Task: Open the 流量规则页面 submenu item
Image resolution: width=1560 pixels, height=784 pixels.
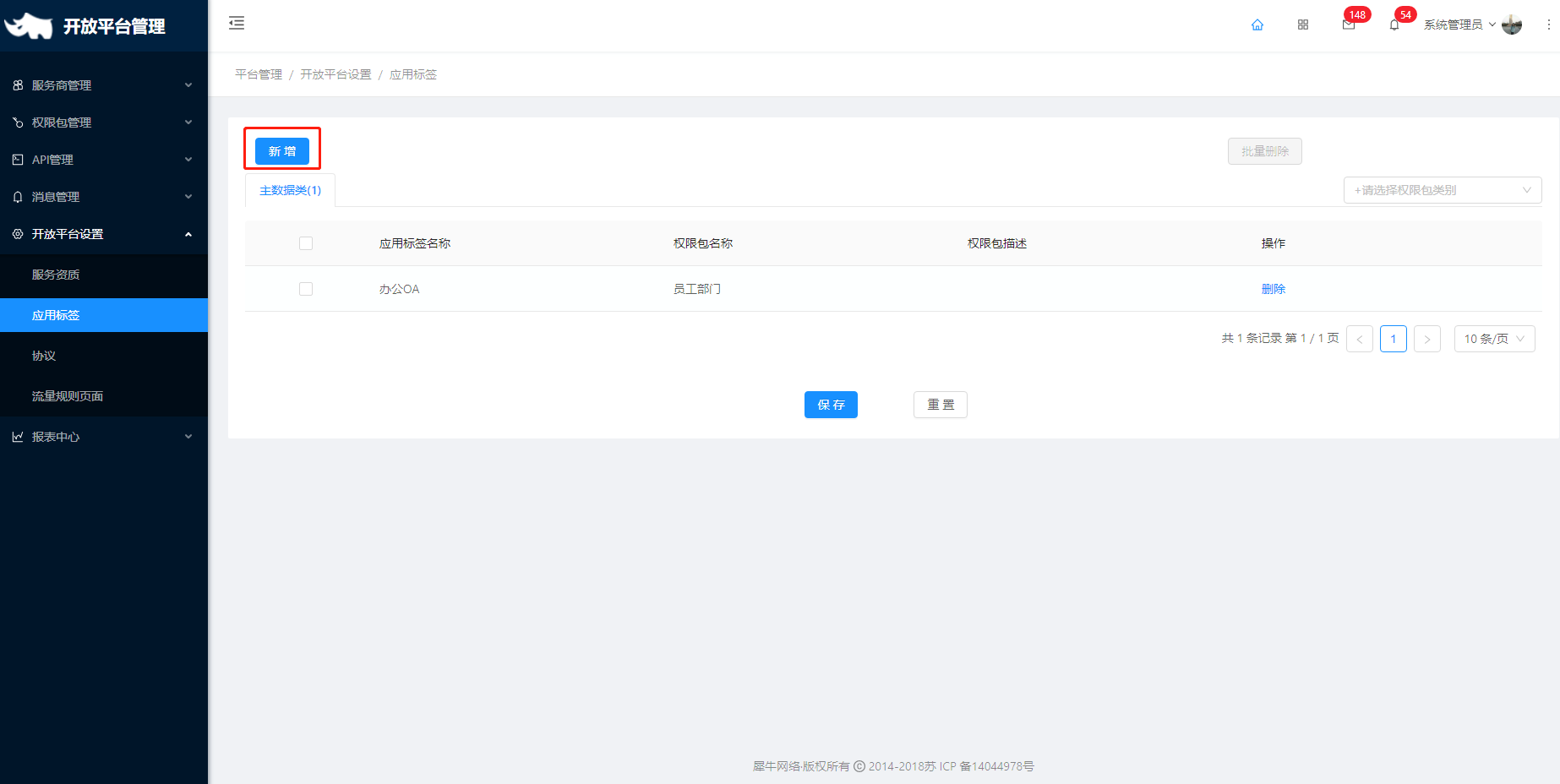Action: [104, 396]
